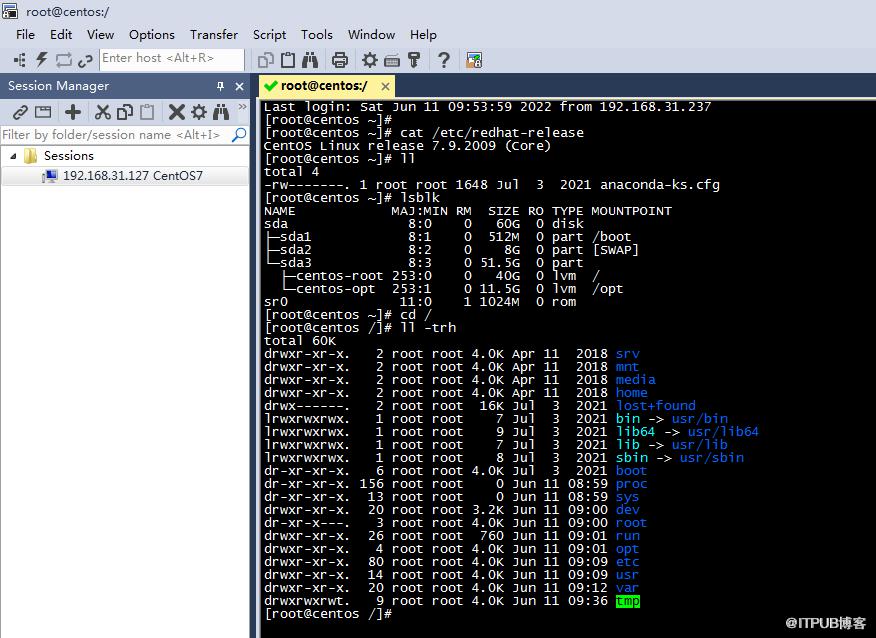Click the plus icon to add new session
This screenshot has height=638, width=876.
point(72,112)
